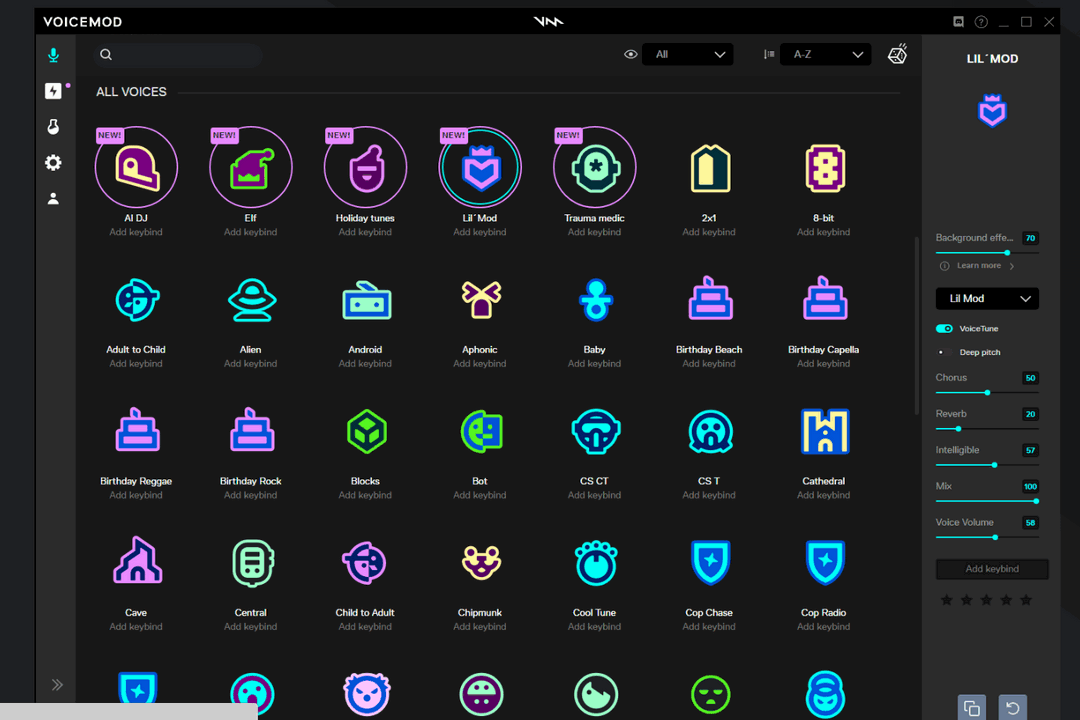1080x720 pixels.
Task: Click the Learn more link
Action: (x=978, y=266)
